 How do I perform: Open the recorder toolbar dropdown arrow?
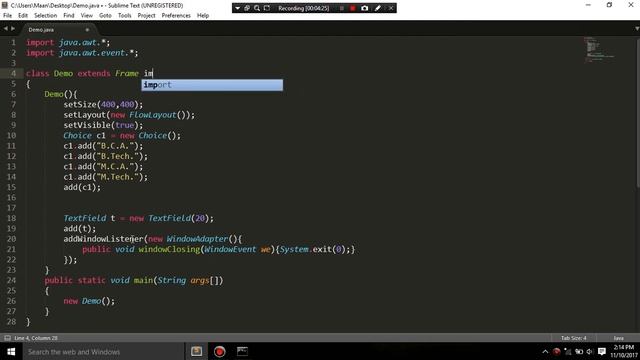(x=238, y=8)
